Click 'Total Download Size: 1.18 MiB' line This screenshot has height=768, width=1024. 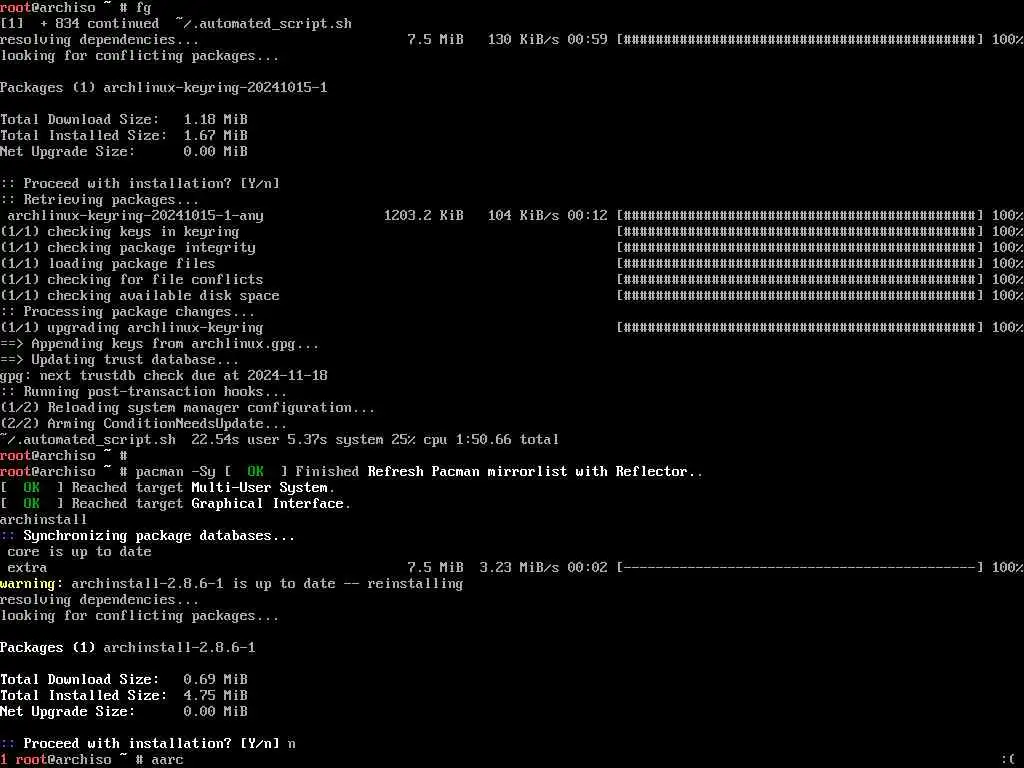(124, 120)
